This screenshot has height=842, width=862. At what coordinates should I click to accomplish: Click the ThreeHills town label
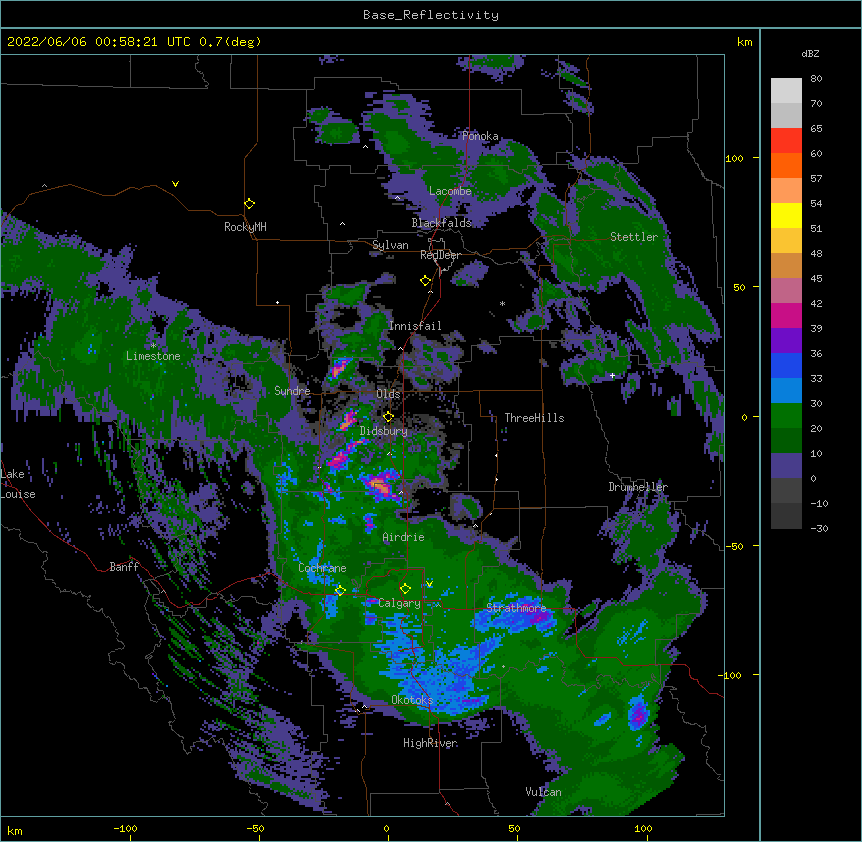click(534, 418)
